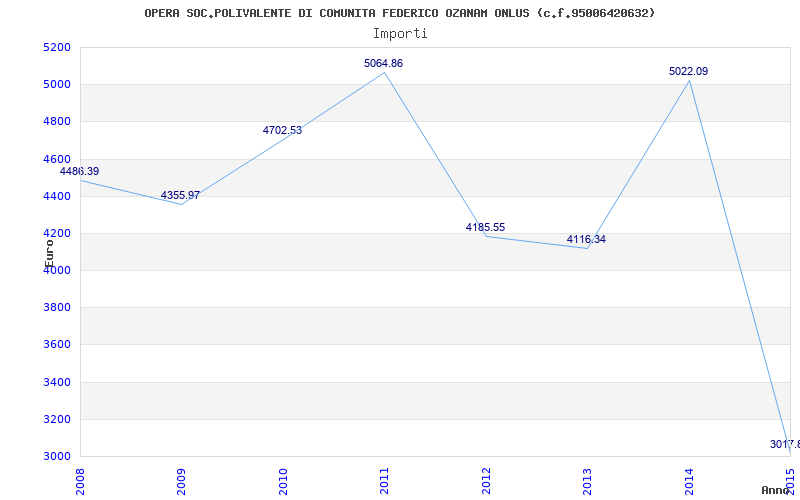Click the x-axis year label 2012
This screenshot has height=500, width=800.
(x=486, y=482)
